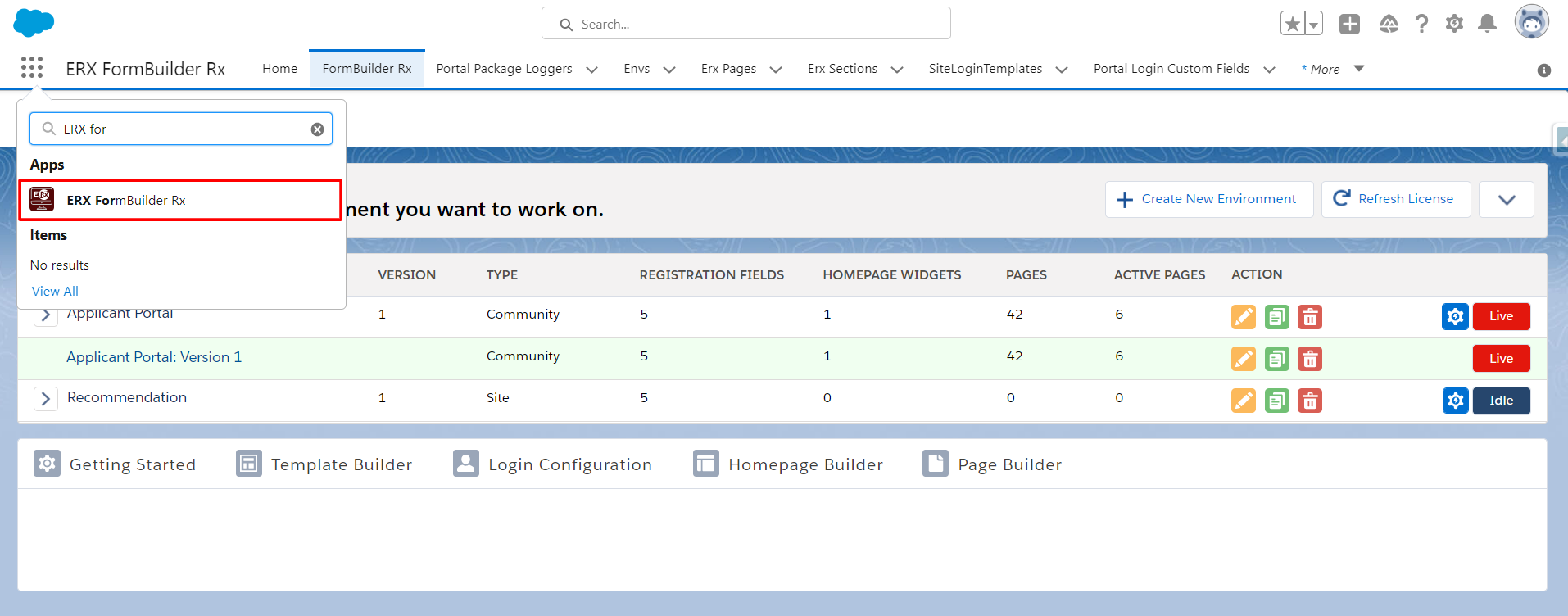The height and width of the screenshot is (616, 1568).
Task: Delete the Applicant Portal: Version 1 entry
Action: [1310, 359]
